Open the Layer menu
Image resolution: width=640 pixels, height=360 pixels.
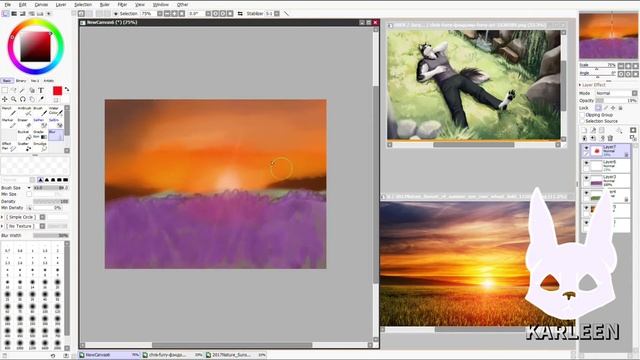(x=61, y=4)
